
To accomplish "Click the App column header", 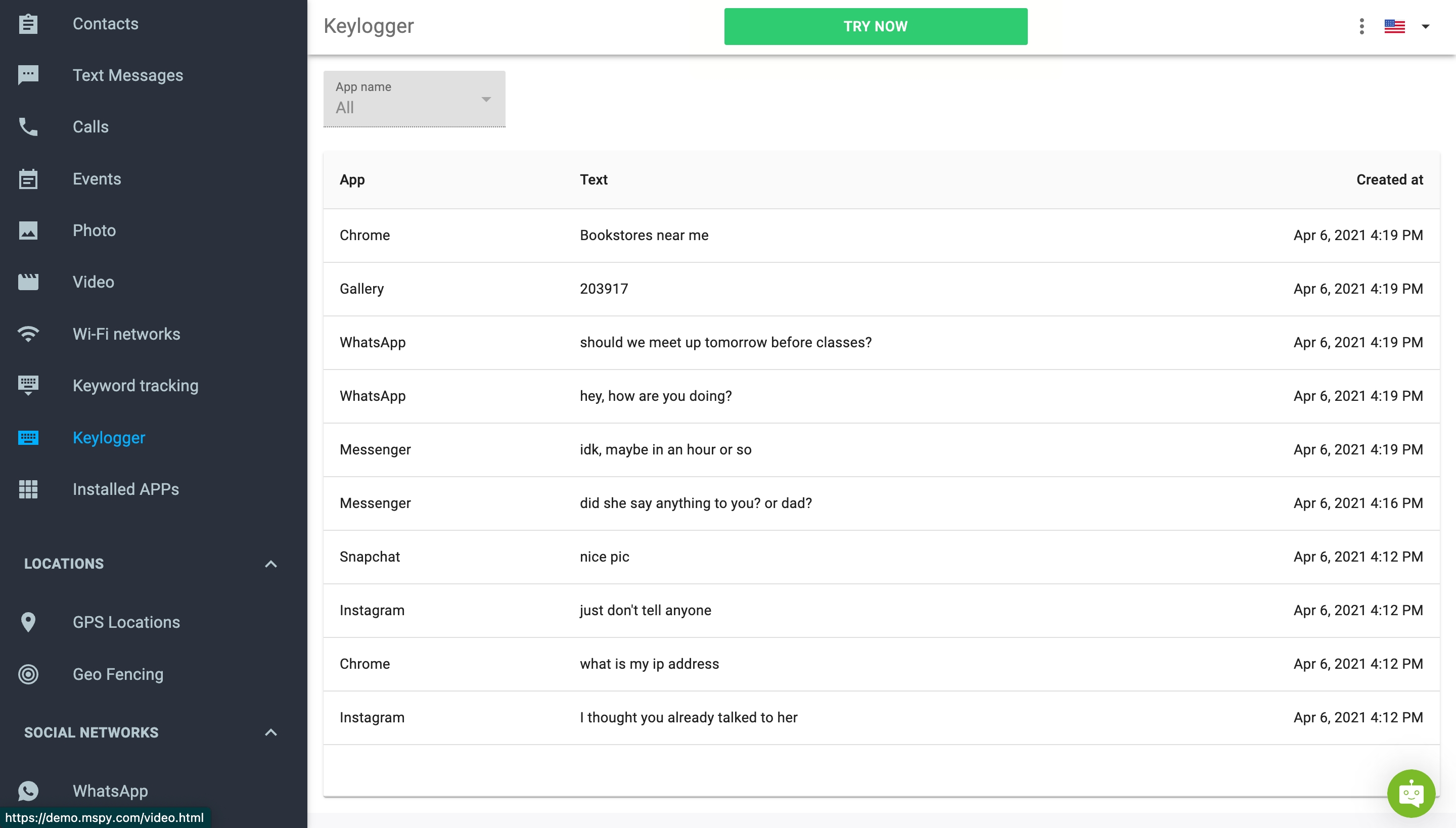I will pos(352,180).
